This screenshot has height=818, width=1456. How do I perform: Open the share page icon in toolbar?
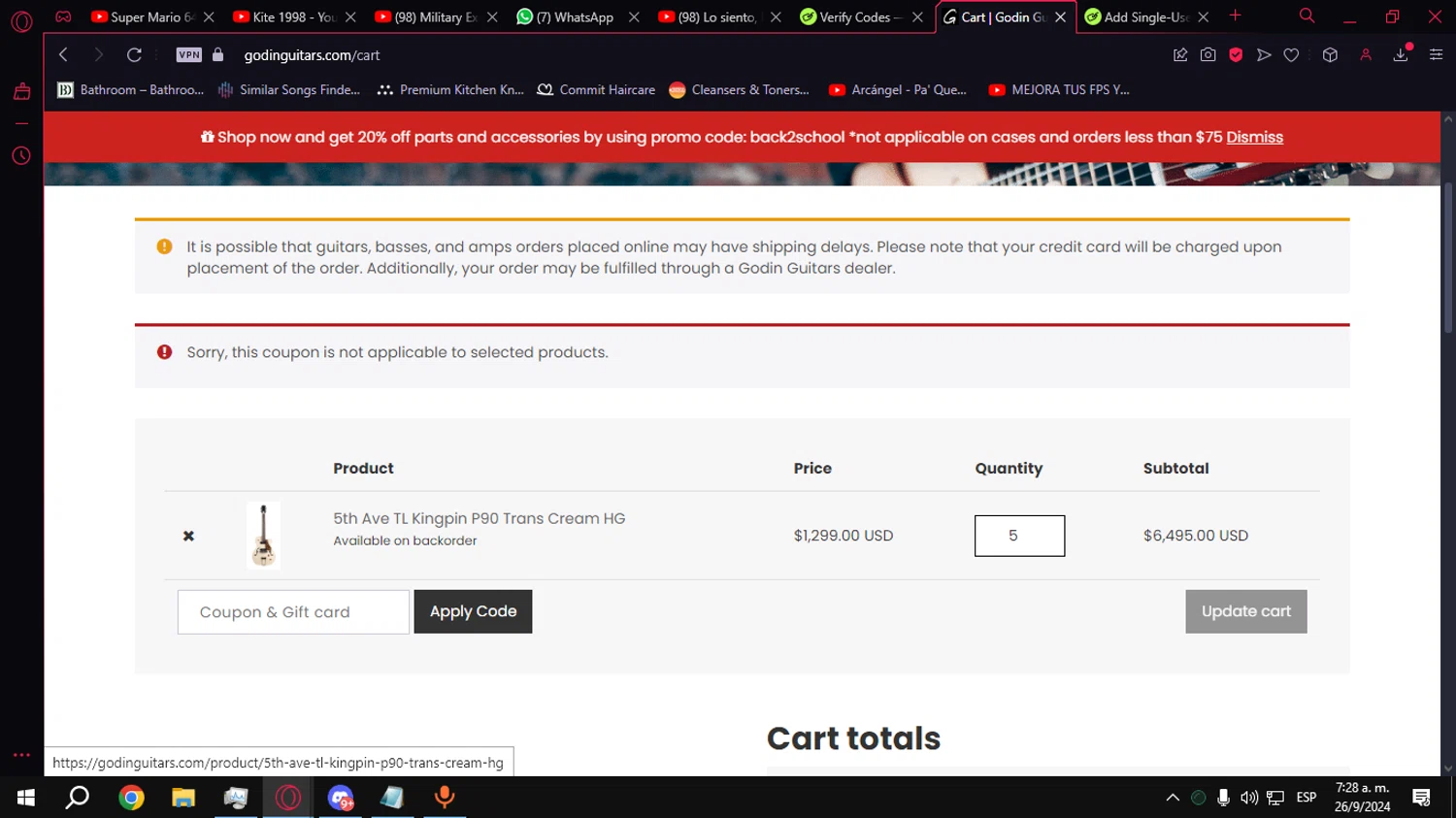[x=1180, y=55]
